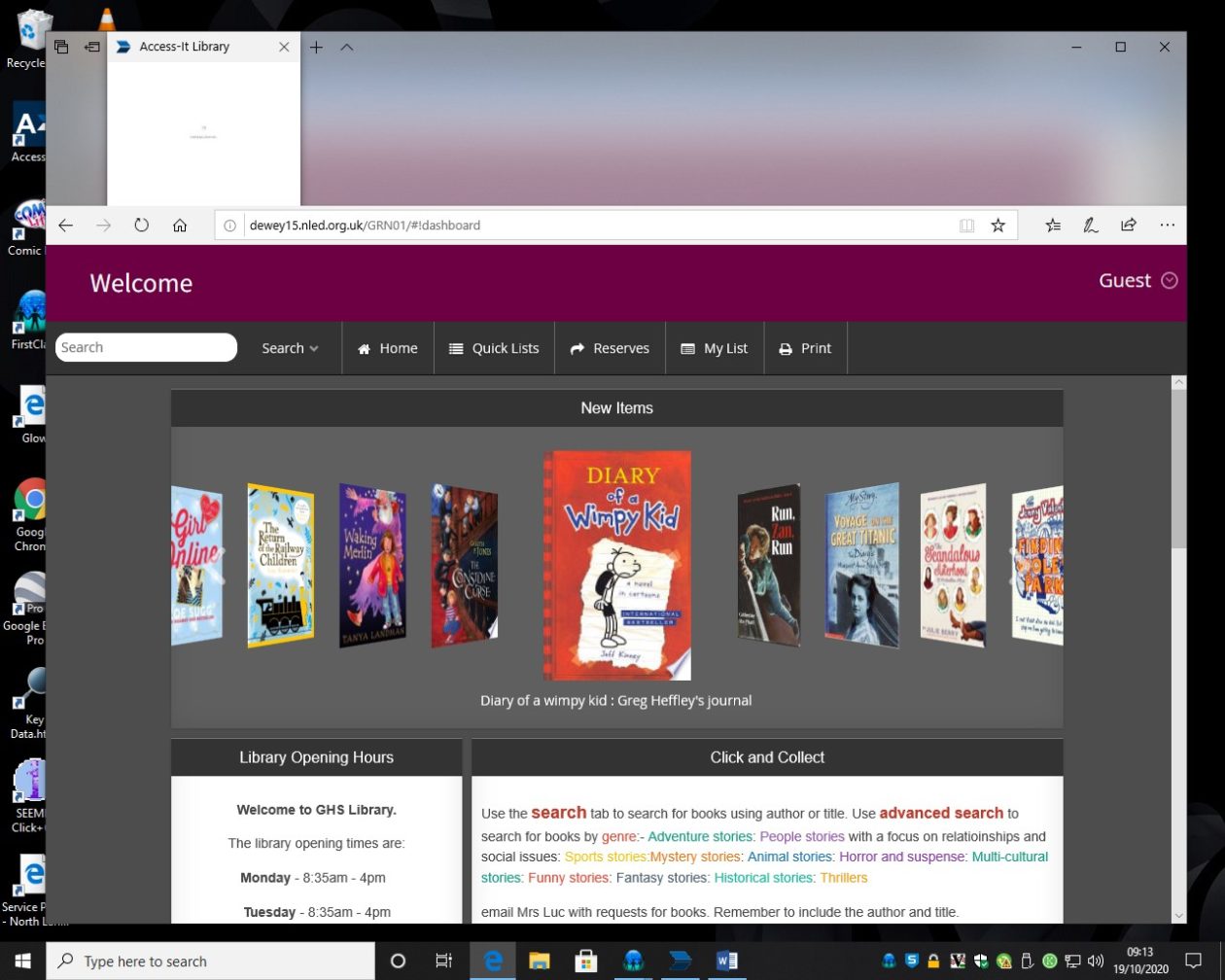The width and height of the screenshot is (1225, 980).
Task: Open the Guest user dropdown
Action: tap(1138, 280)
